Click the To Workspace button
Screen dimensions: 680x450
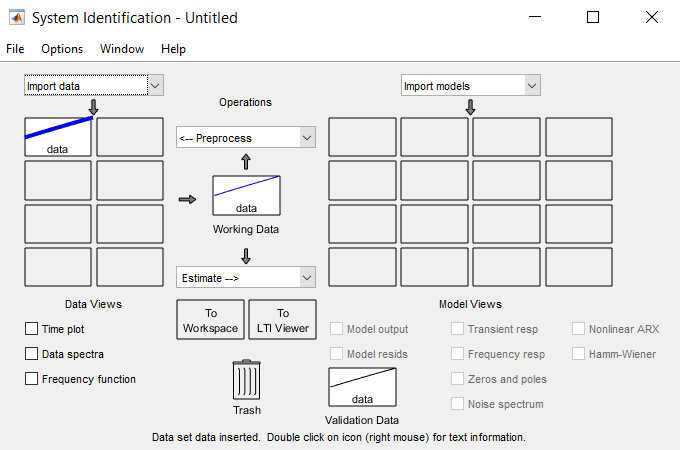[210, 320]
